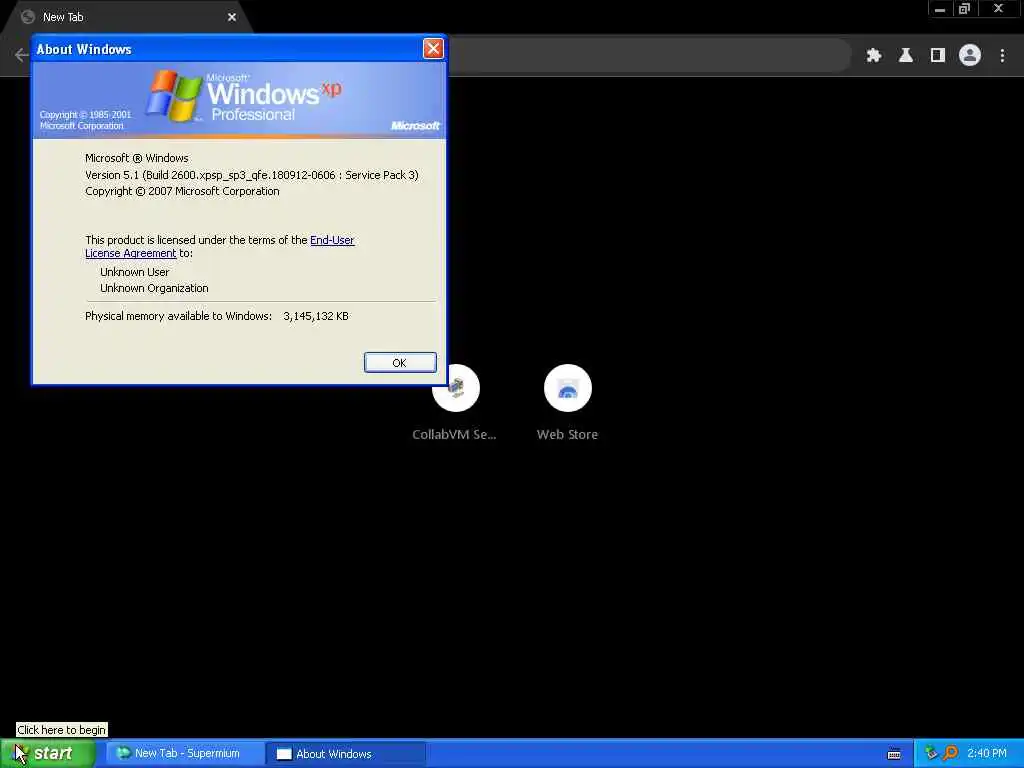Open the profile avatar menu
1024x768 pixels.
tap(970, 56)
